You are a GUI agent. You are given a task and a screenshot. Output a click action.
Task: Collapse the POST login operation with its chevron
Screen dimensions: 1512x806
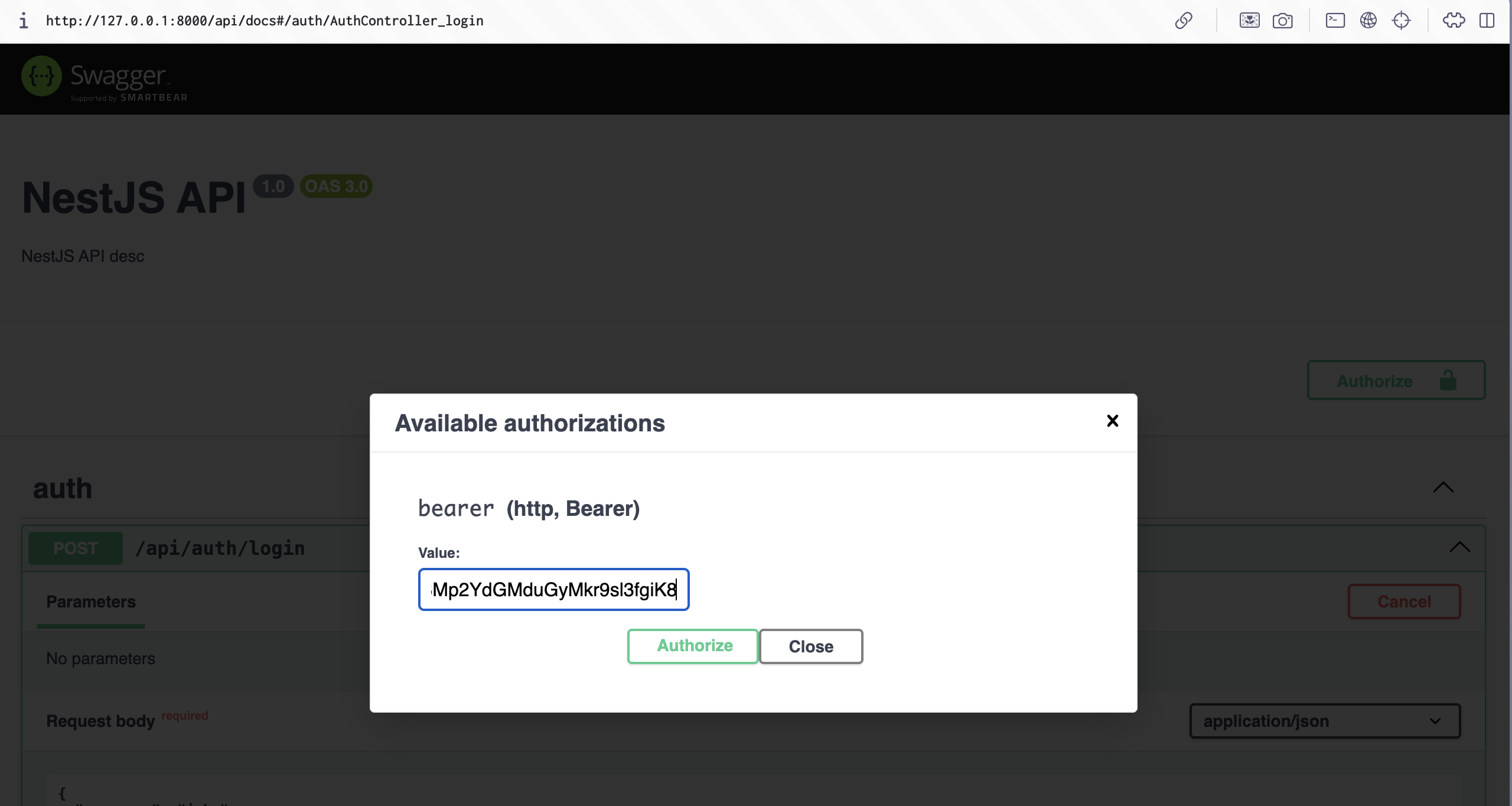click(1461, 547)
